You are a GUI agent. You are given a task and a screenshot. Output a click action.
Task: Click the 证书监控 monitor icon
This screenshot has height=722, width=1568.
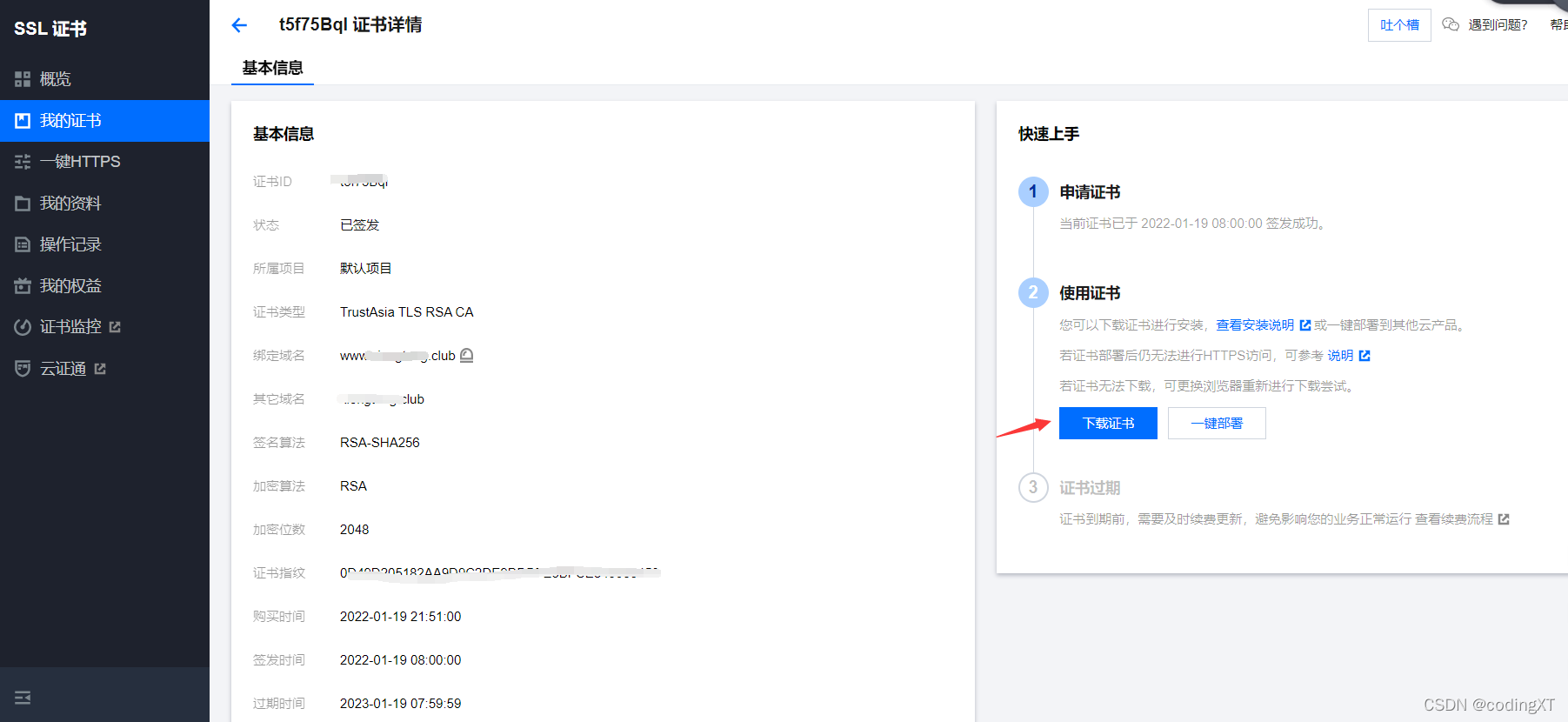(23, 327)
